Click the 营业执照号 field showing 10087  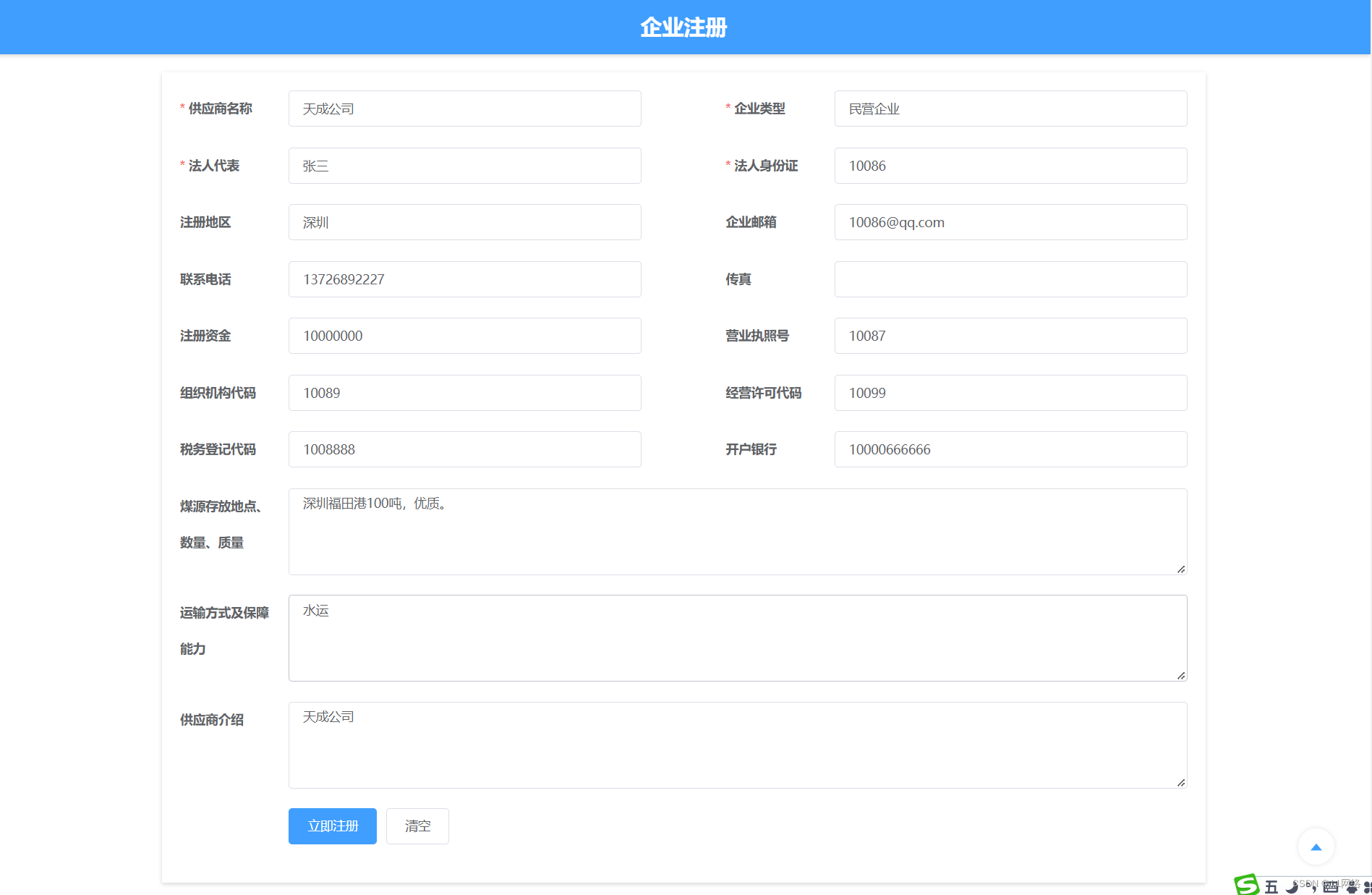point(1010,336)
